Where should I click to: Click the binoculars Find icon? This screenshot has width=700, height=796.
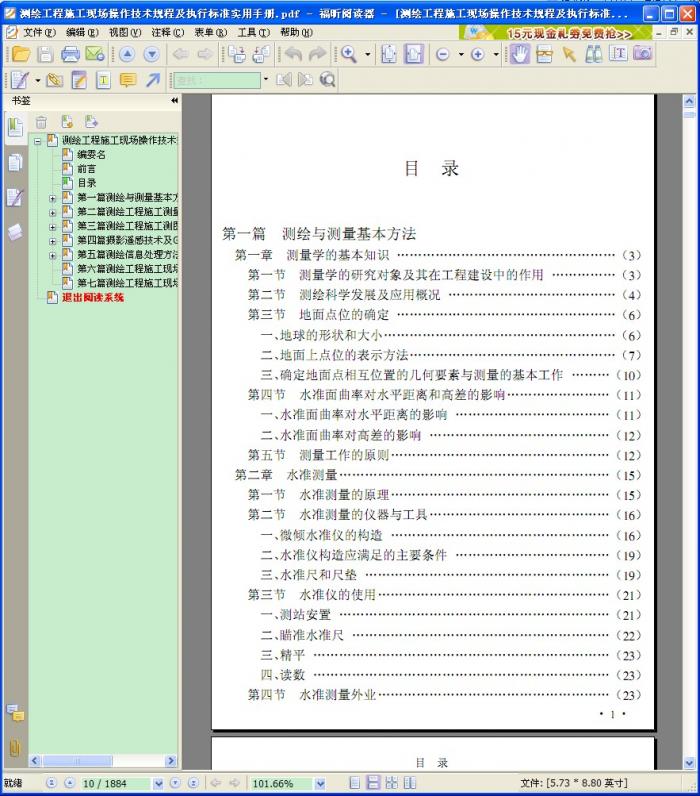point(594,54)
